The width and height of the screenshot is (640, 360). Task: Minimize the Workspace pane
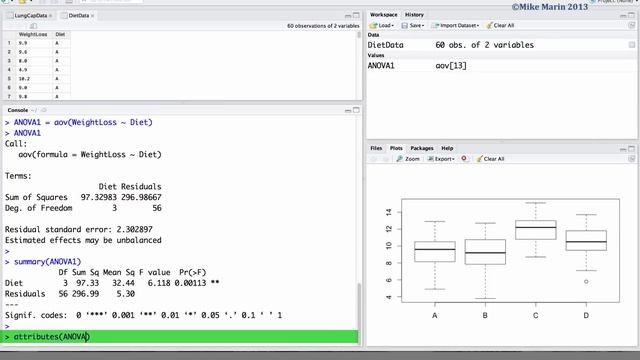click(x=623, y=16)
